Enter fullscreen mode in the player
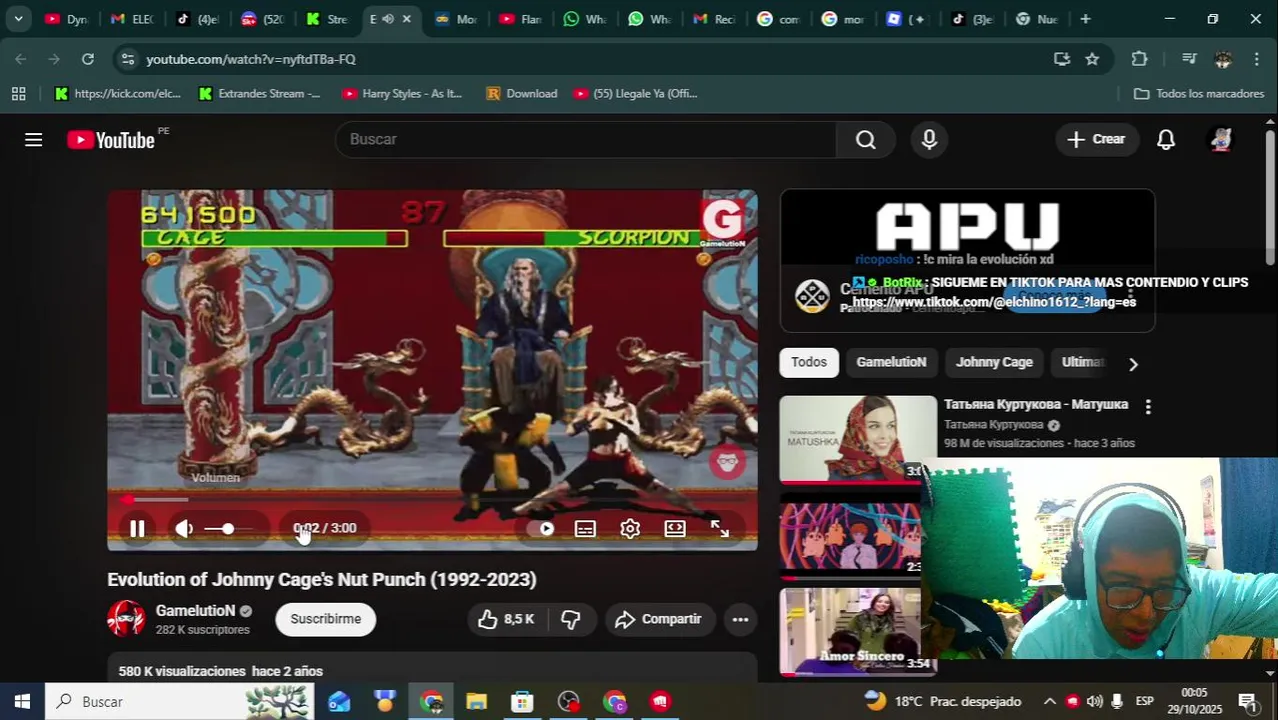This screenshot has width=1278, height=720. (720, 529)
